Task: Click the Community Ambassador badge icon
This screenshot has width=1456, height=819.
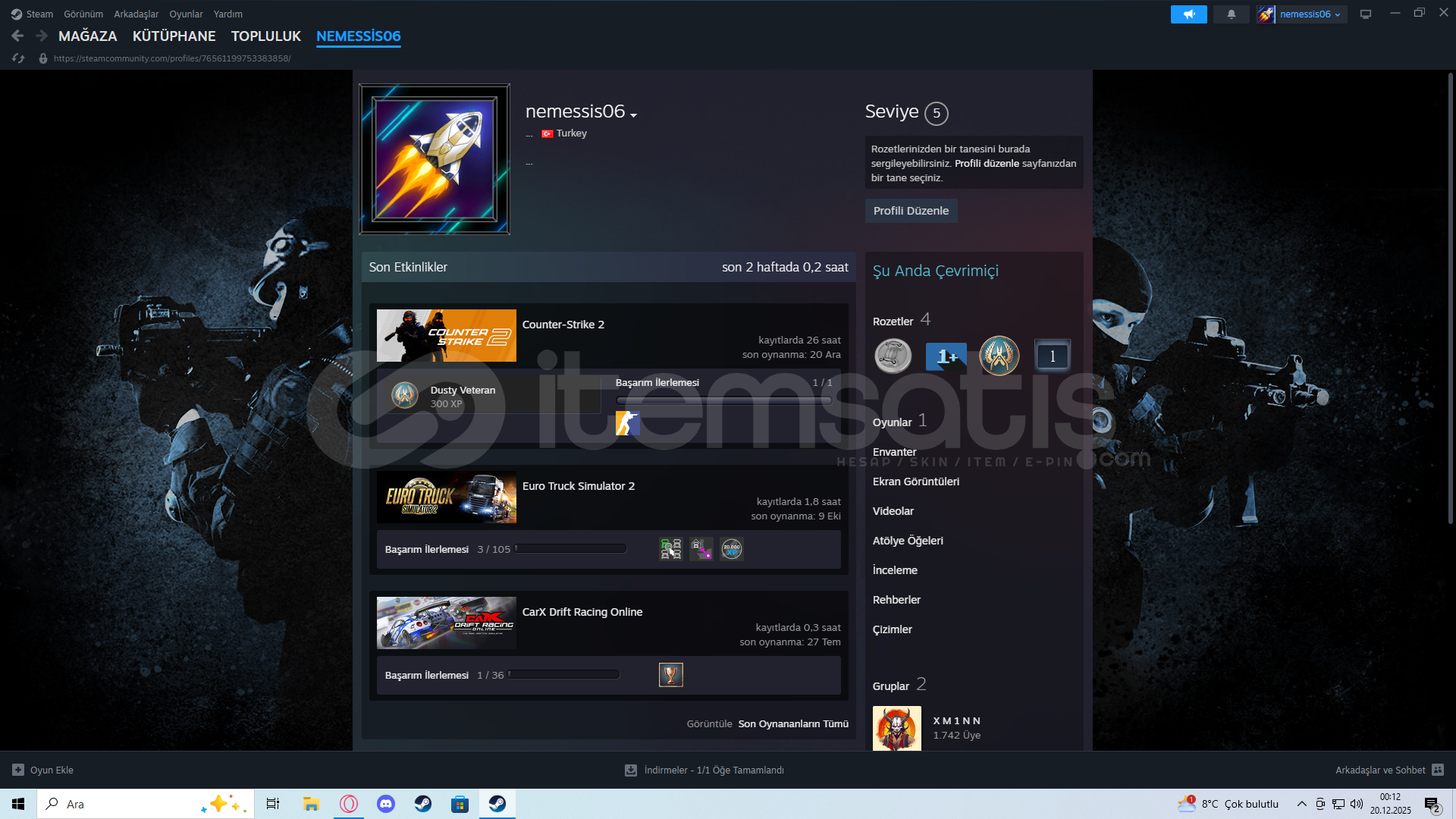Action: (x=893, y=356)
